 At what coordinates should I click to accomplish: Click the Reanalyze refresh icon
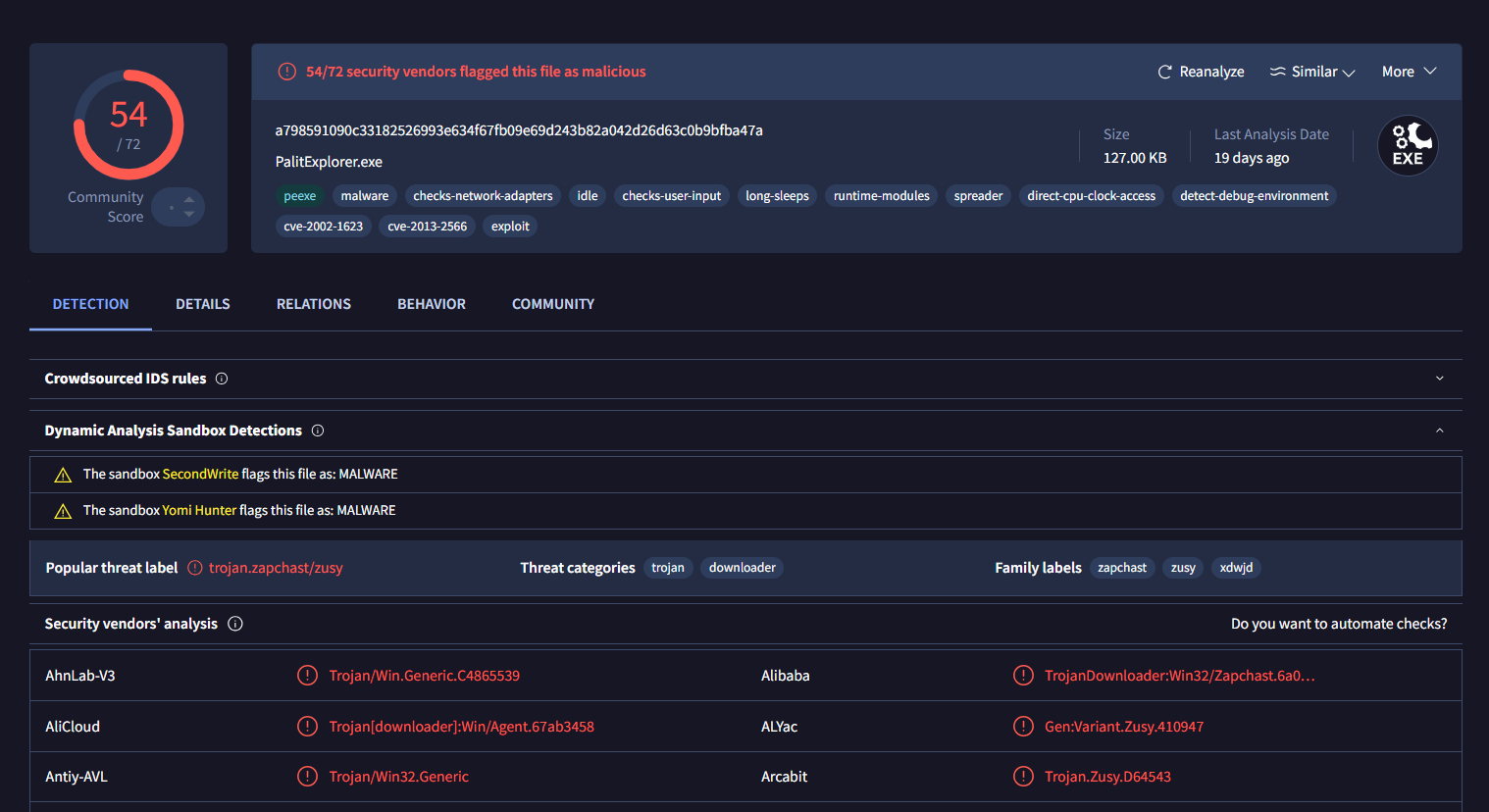click(1164, 72)
